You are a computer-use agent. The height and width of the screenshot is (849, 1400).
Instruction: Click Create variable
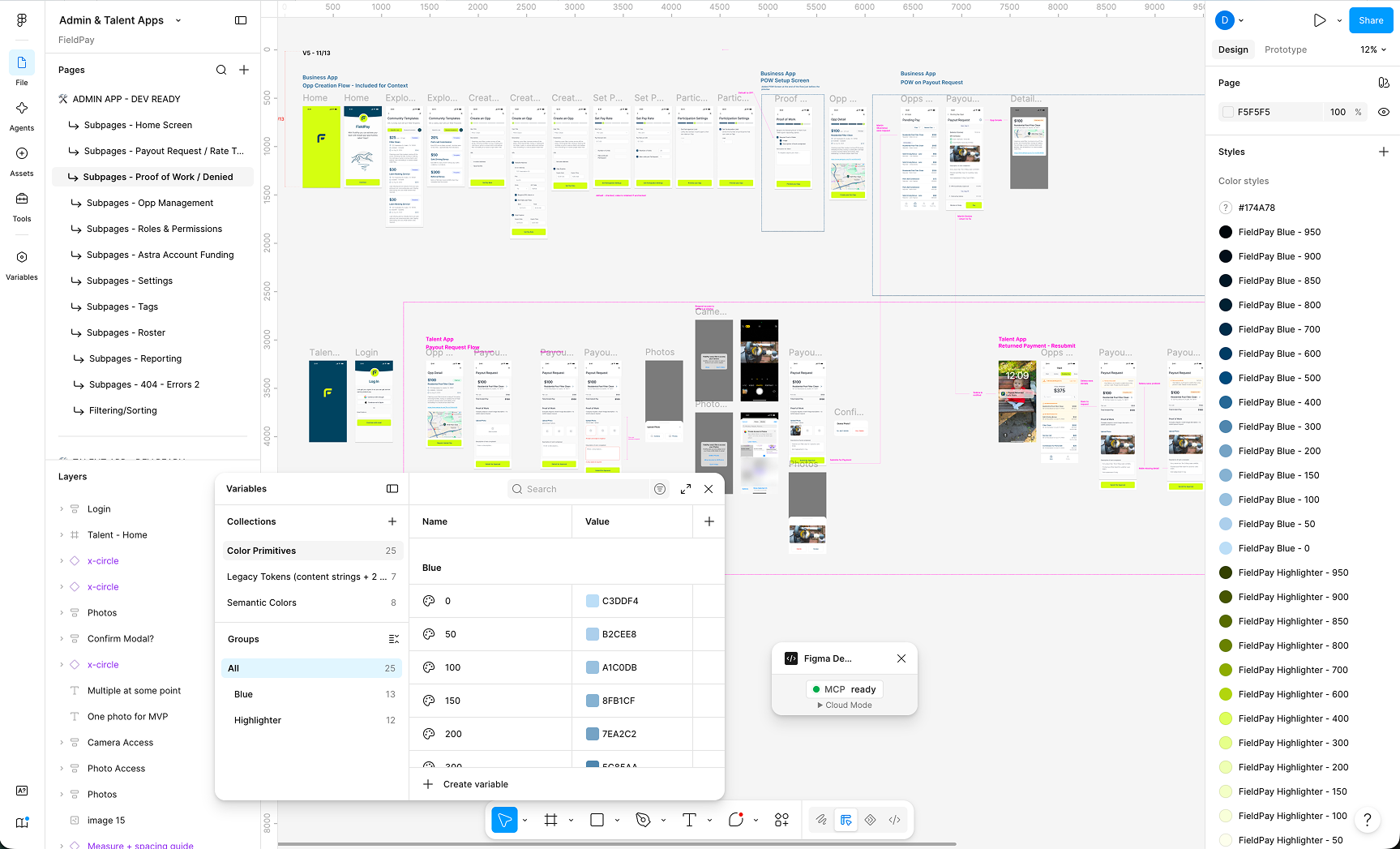475,784
